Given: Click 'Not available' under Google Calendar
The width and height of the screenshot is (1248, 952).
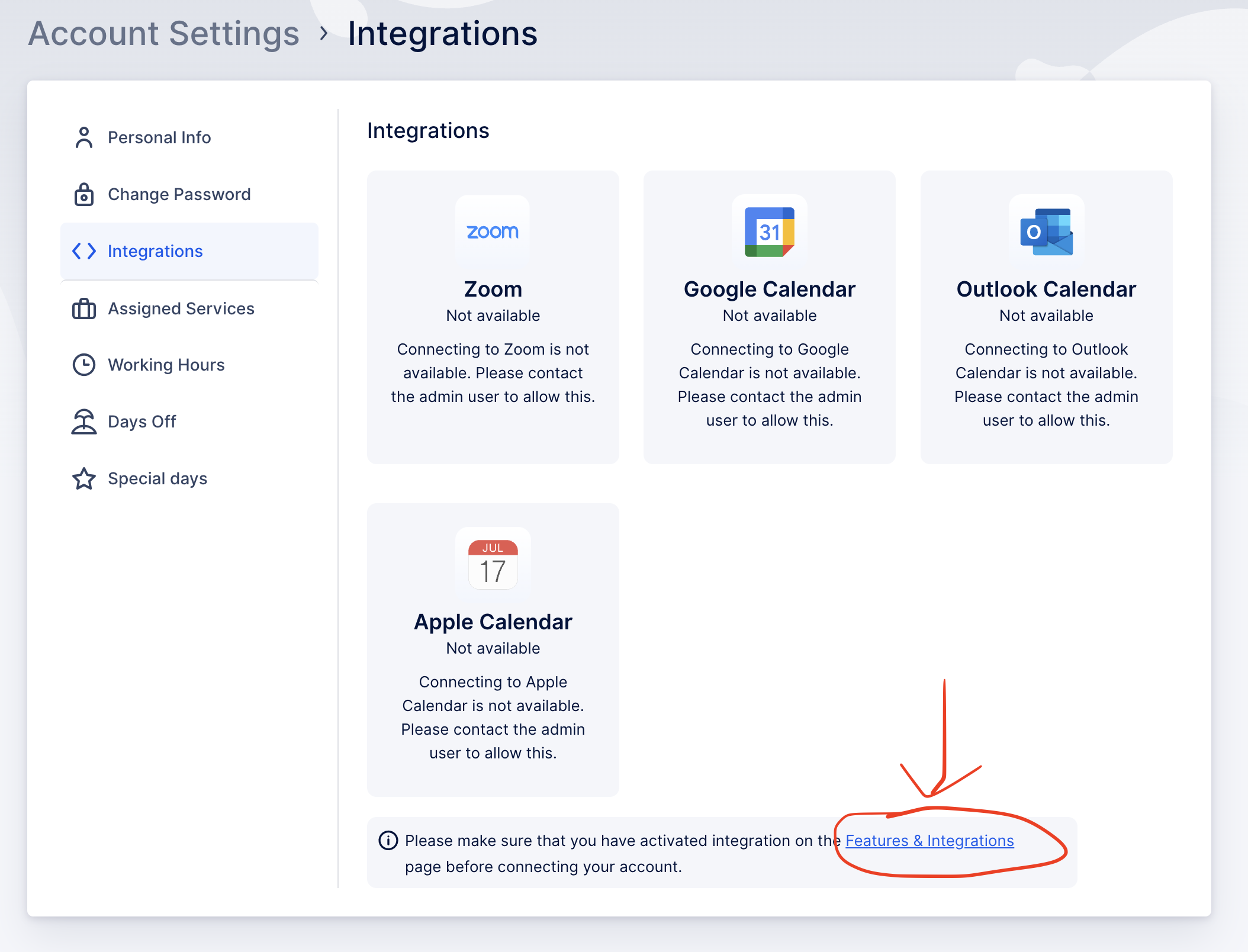Looking at the screenshot, I should pyautogui.click(x=770, y=316).
